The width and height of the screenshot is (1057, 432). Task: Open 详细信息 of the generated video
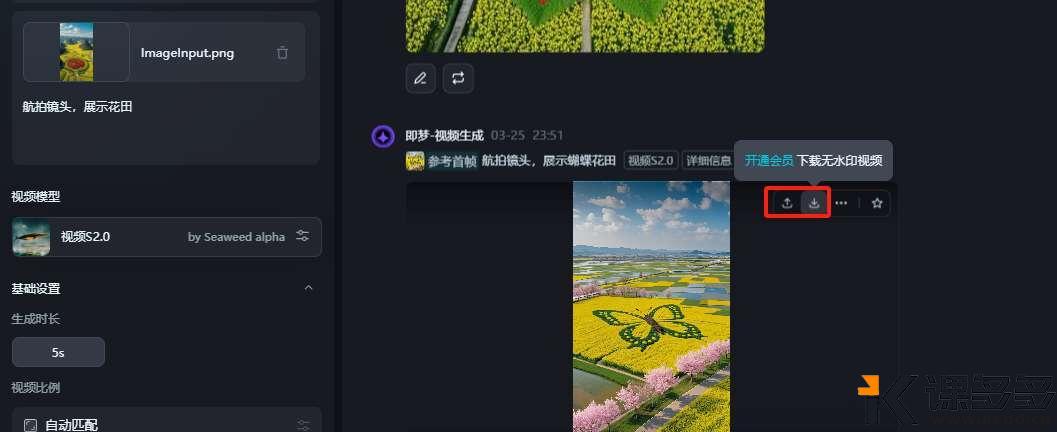click(708, 160)
